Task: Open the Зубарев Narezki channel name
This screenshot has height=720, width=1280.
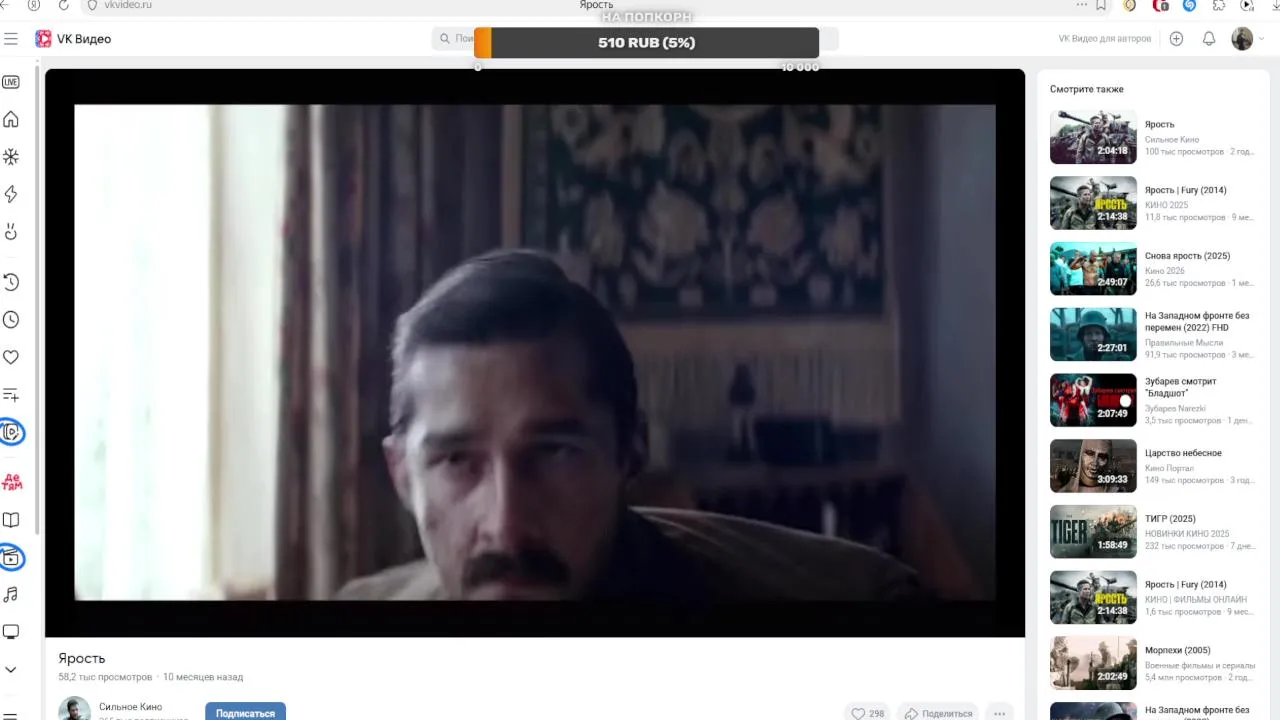Action: tap(1175, 409)
